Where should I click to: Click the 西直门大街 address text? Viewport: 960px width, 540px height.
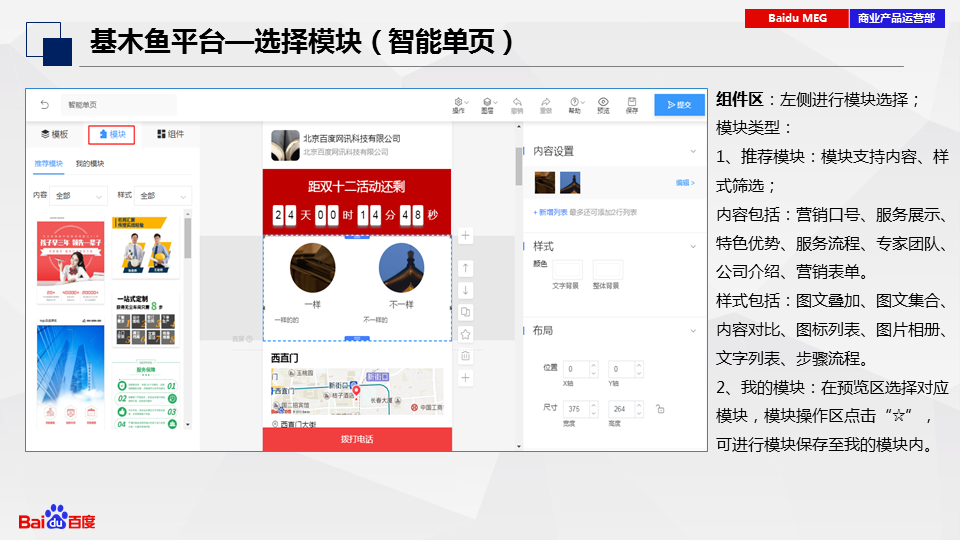[298, 424]
